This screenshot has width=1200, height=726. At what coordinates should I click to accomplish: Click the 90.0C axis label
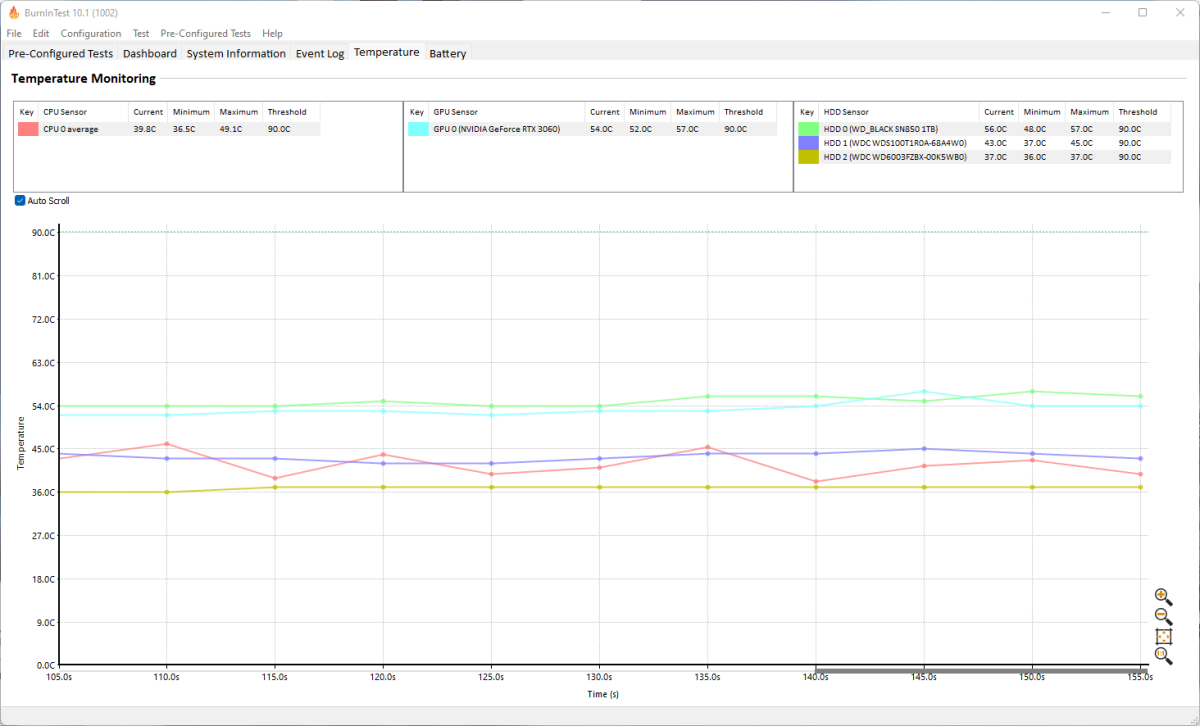[x=43, y=232]
